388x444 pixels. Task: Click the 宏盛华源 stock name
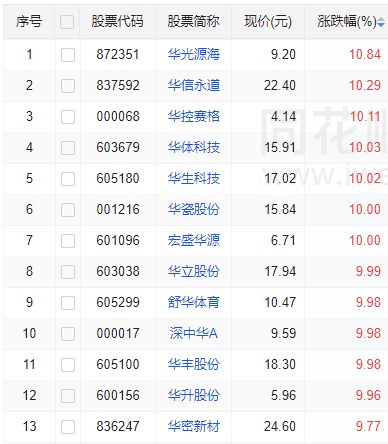pos(194,240)
